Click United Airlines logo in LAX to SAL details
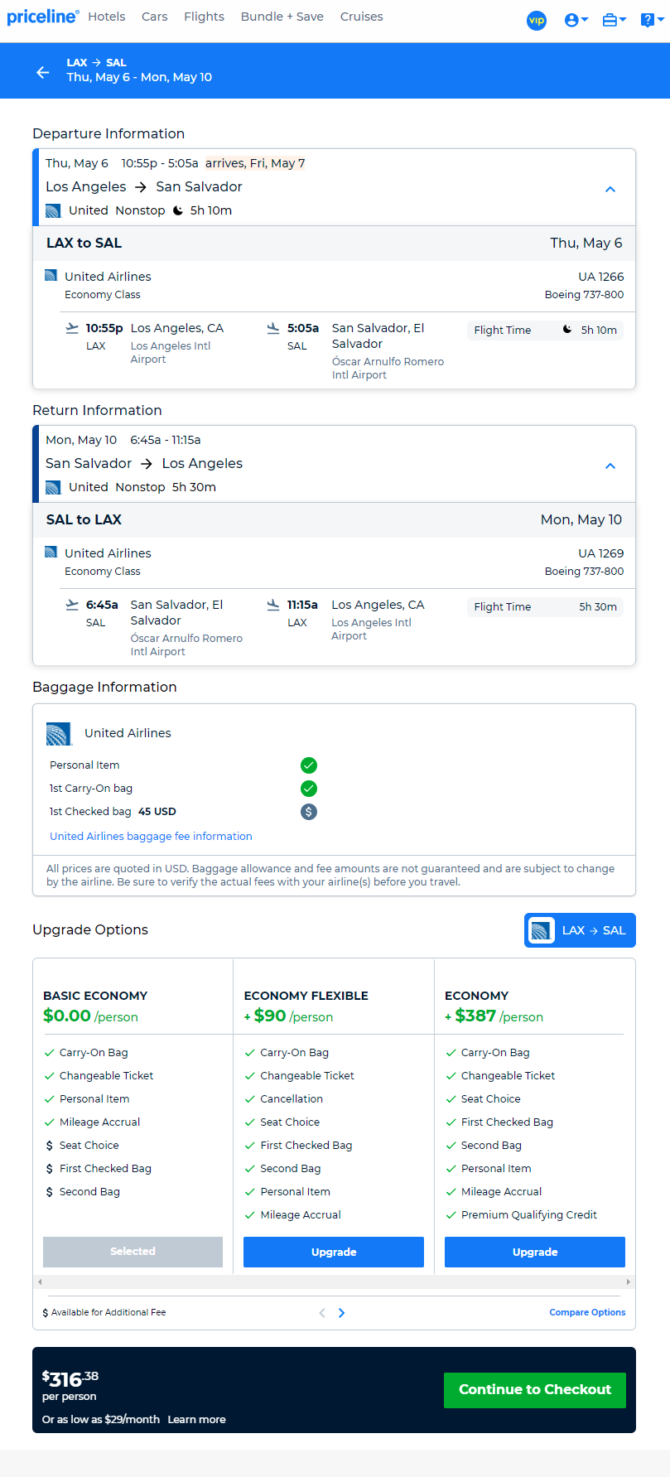The image size is (670, 1477). click(51, 275)
